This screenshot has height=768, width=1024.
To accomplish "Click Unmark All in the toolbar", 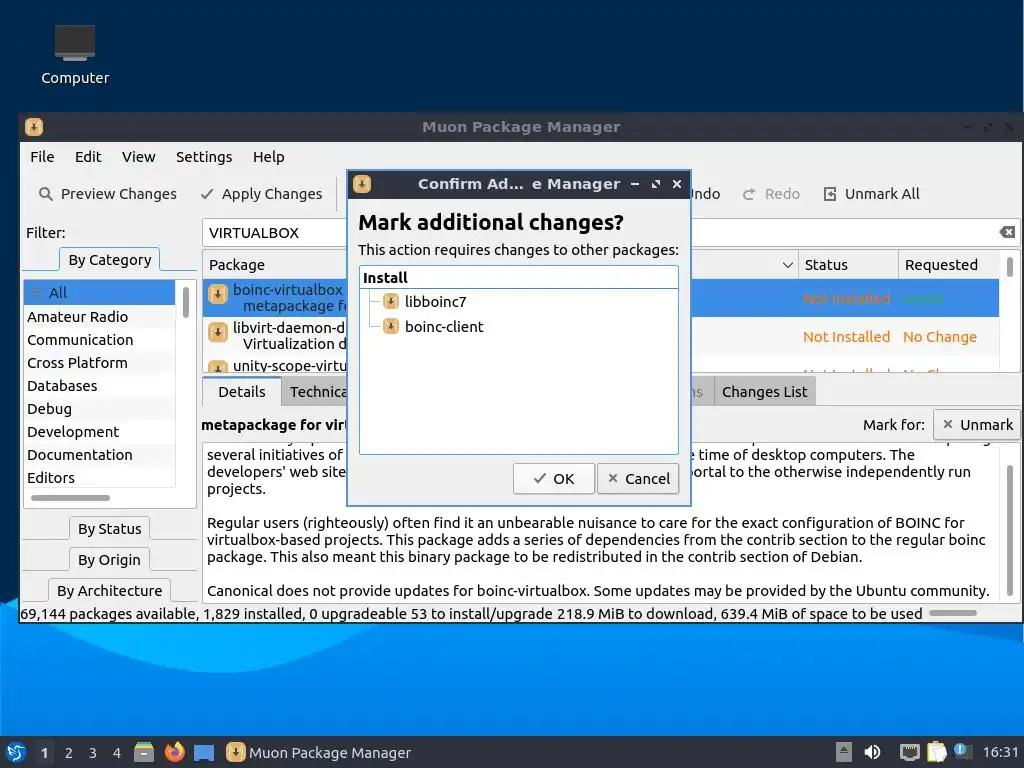I will pos(871,194).
